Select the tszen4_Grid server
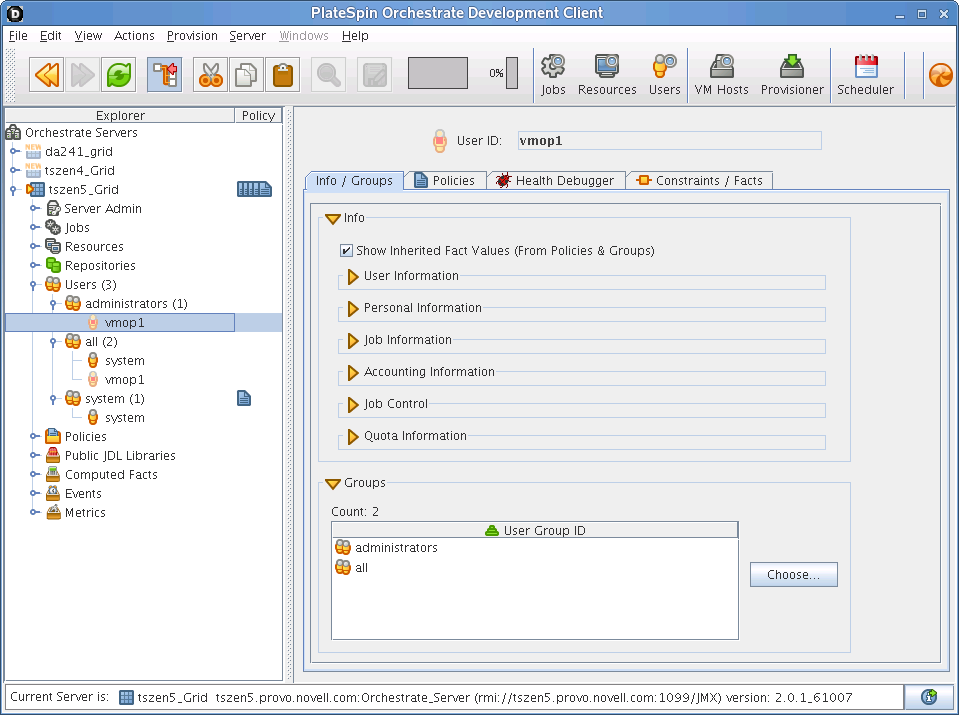Viewport: 959px width, 715px height. (x=80, y=170)
